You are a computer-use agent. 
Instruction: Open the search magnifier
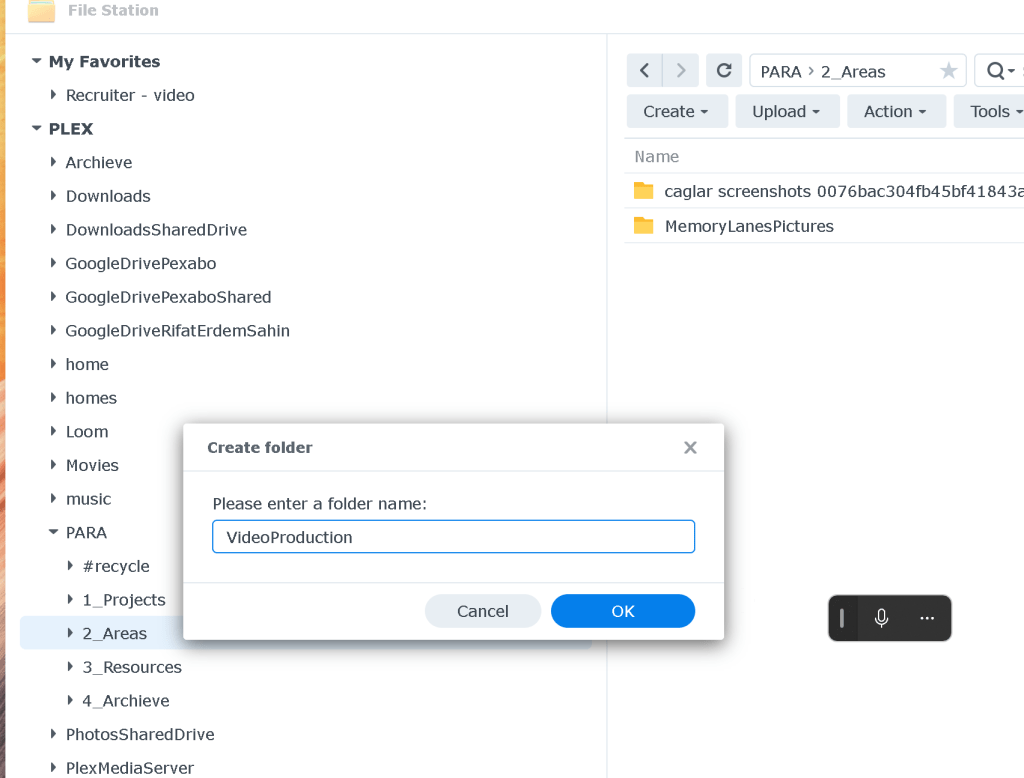(x=995, y=71)
